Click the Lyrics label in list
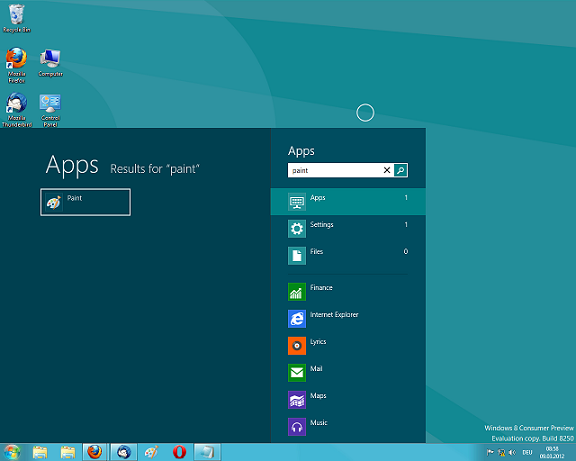The image size is (576, 461). pyautogui.click(x=318, y=342)
